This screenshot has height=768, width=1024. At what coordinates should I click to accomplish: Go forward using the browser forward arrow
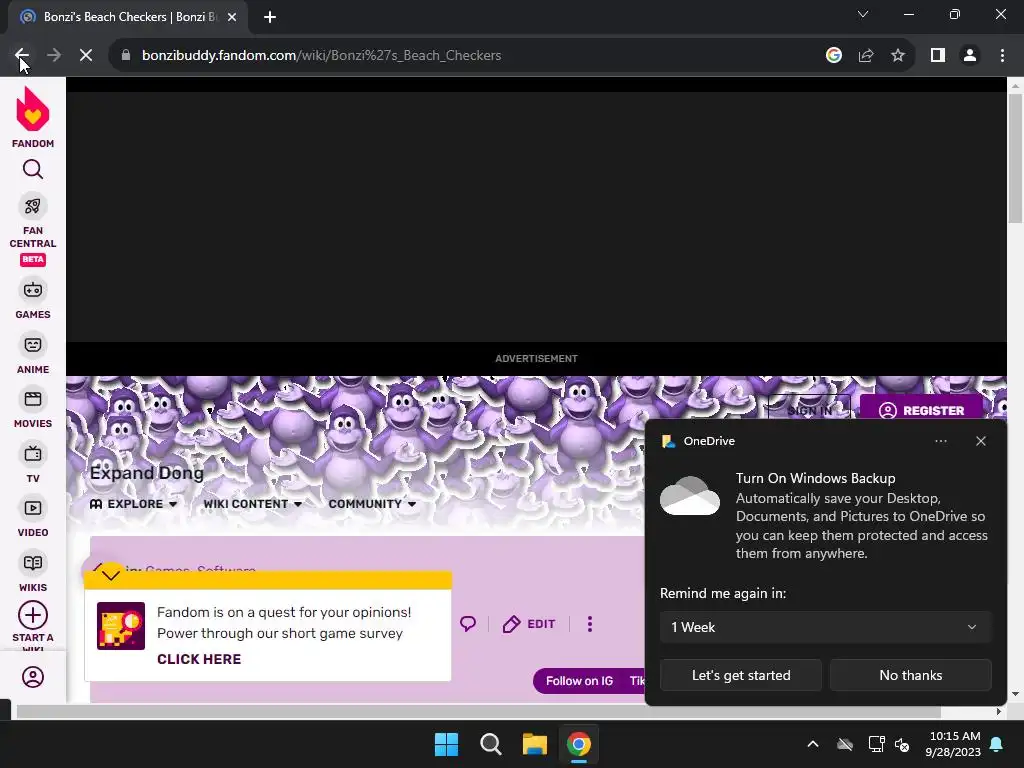coord(54,56)
